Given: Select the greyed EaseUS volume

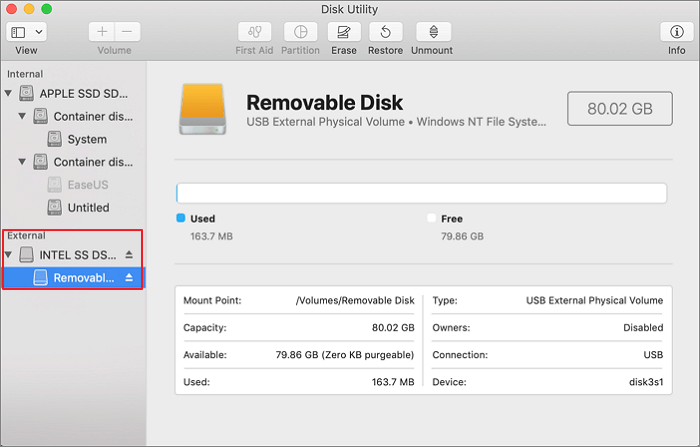Looking at the screenshot, I should [x=87, y=184].
